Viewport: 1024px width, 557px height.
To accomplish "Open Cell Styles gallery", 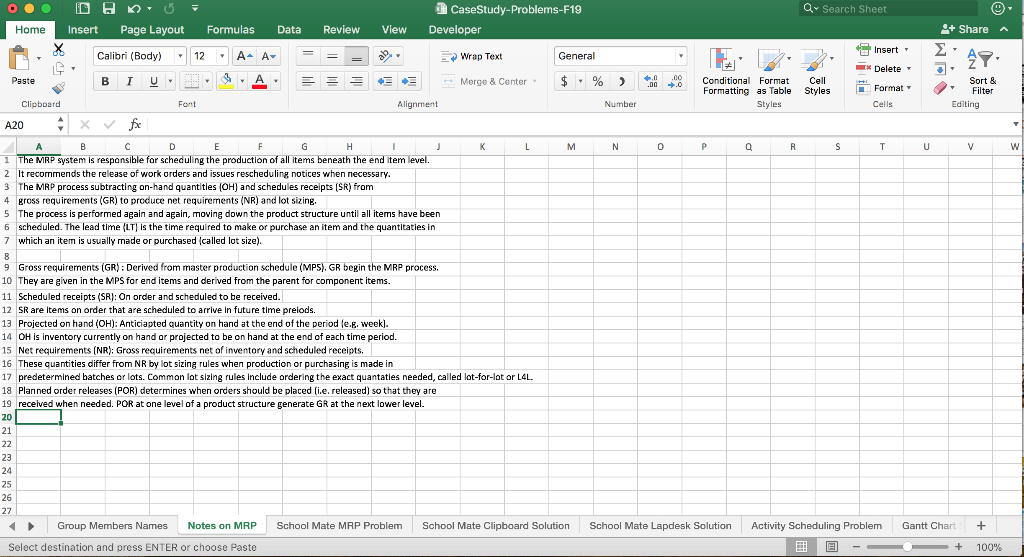I will point(817,72).
